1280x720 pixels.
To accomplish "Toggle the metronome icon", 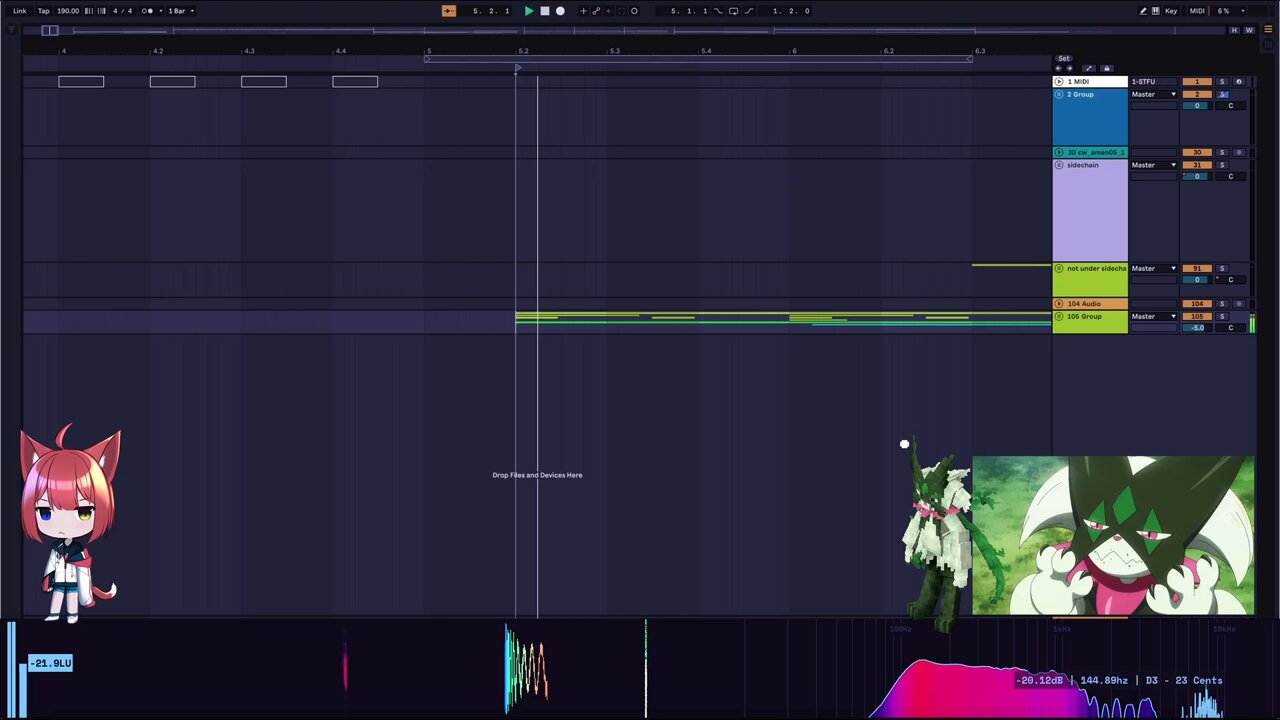I will point(147,11).
